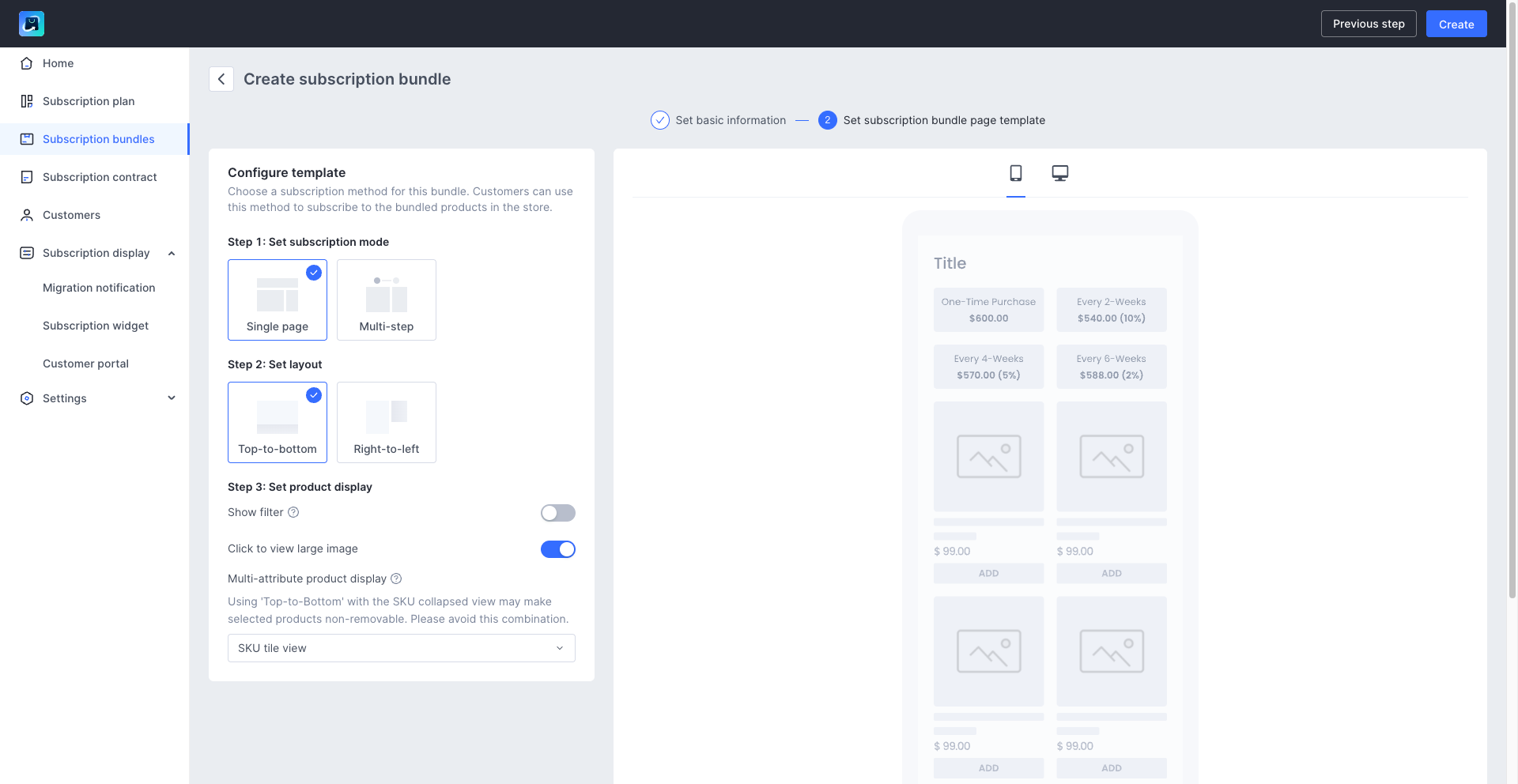Collapse the Subscription display menu

pos(172,253)
